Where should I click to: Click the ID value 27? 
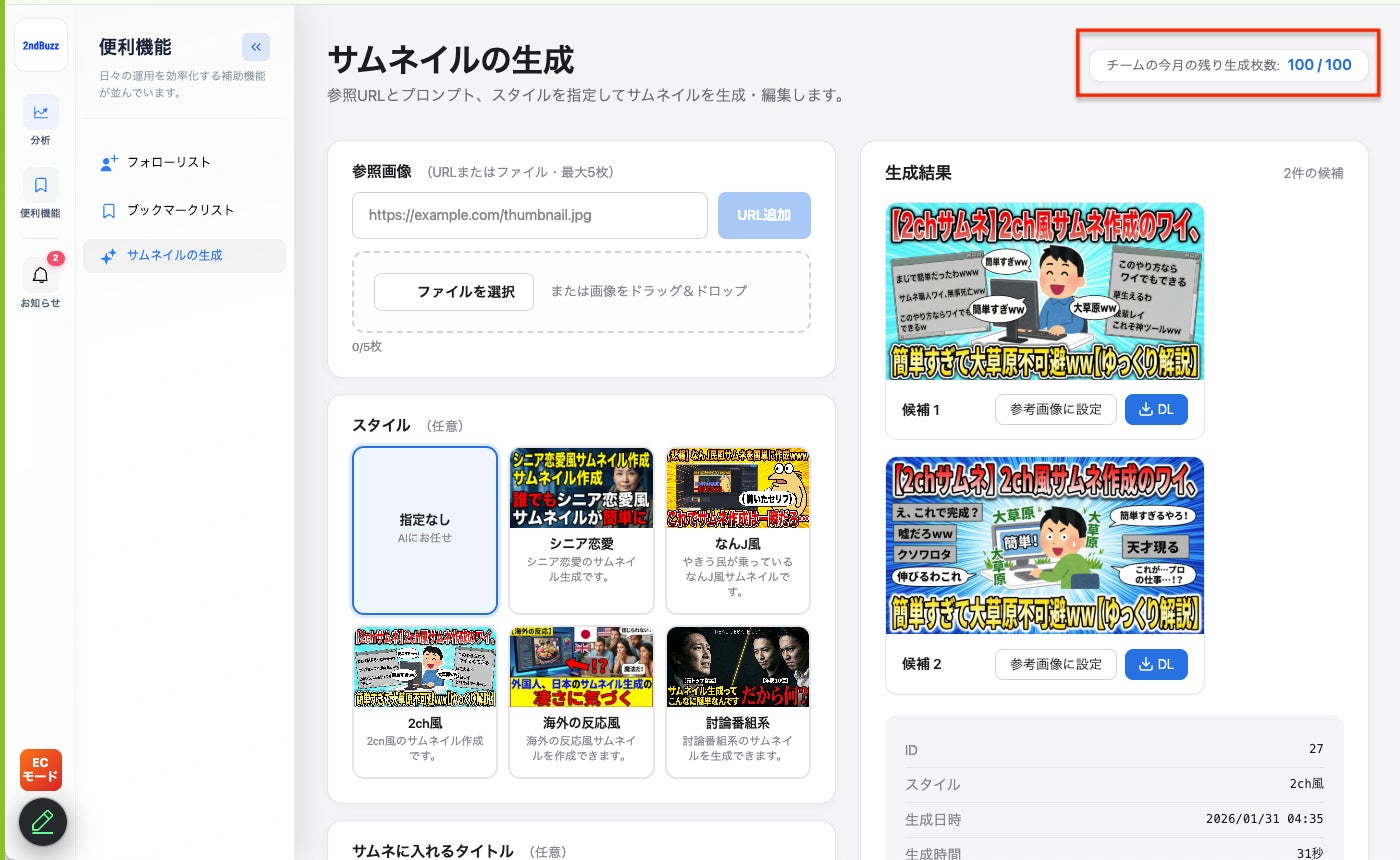1316,749
